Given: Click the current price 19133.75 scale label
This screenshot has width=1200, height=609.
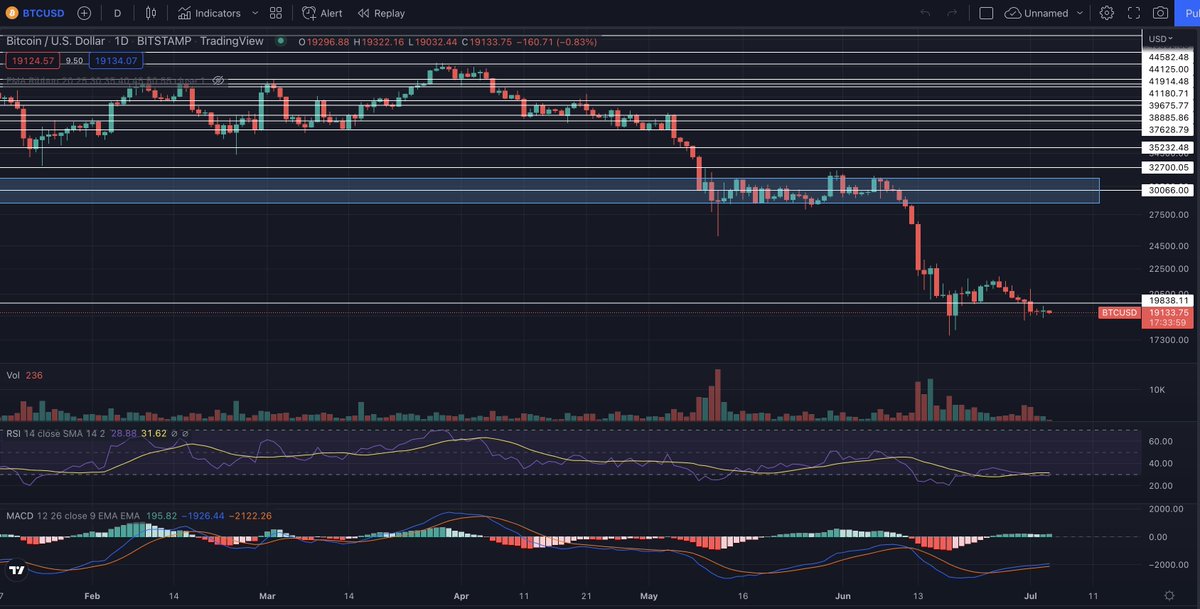Looking at the screenshot, I should pos(1168,312).
